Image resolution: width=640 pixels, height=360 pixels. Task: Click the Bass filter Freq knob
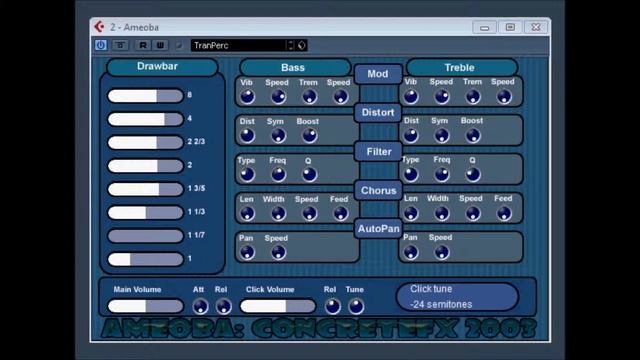[278, 174]
